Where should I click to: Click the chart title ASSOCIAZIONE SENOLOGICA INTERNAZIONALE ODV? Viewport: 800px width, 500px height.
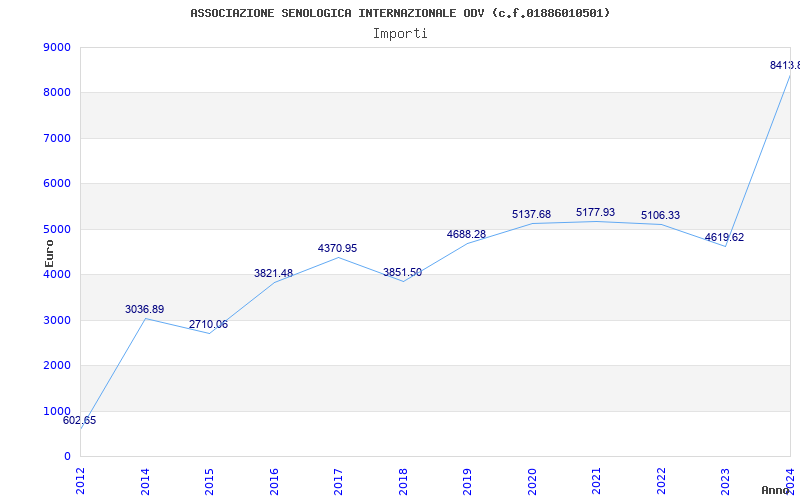(399, 13)
